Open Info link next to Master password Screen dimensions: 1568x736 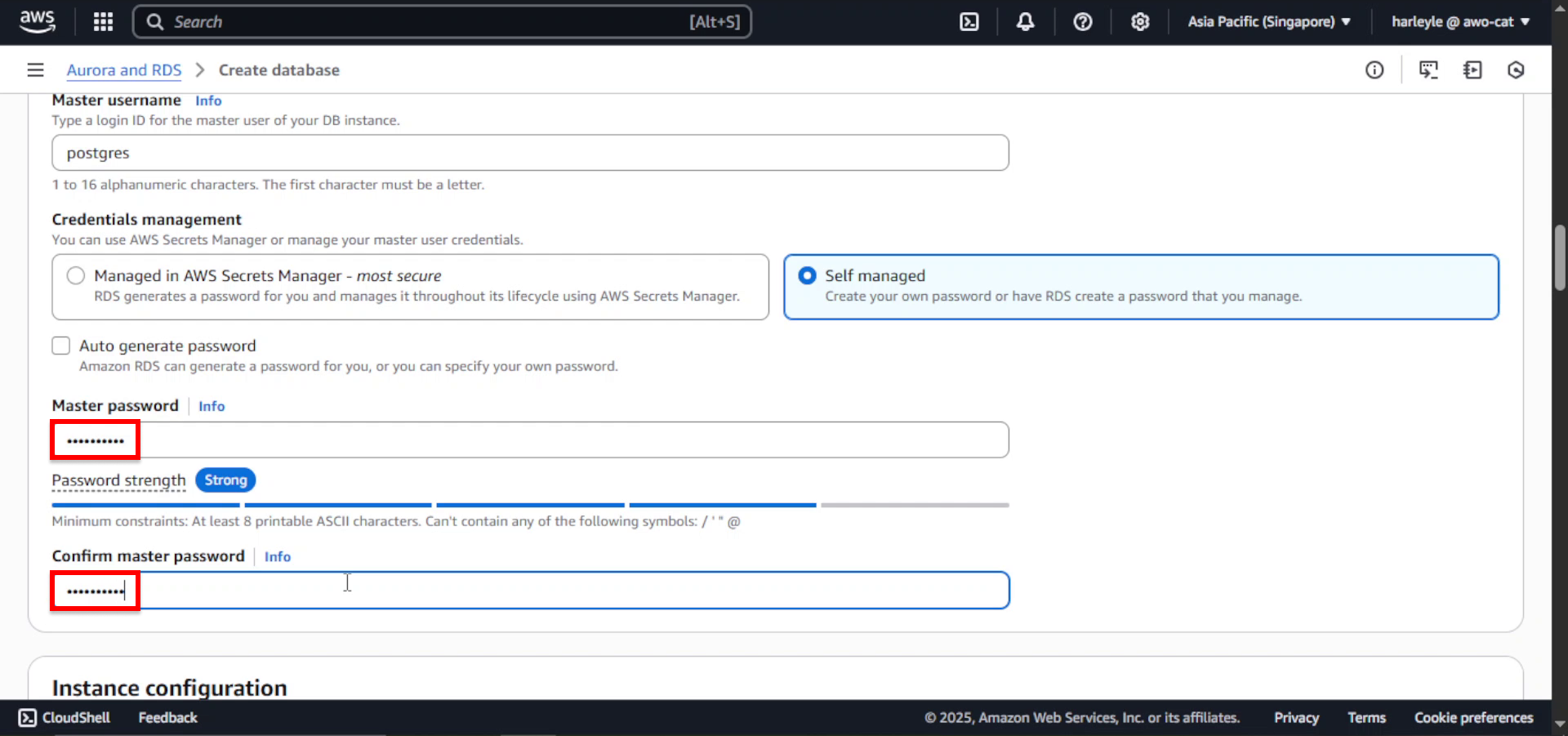(212, 406)
